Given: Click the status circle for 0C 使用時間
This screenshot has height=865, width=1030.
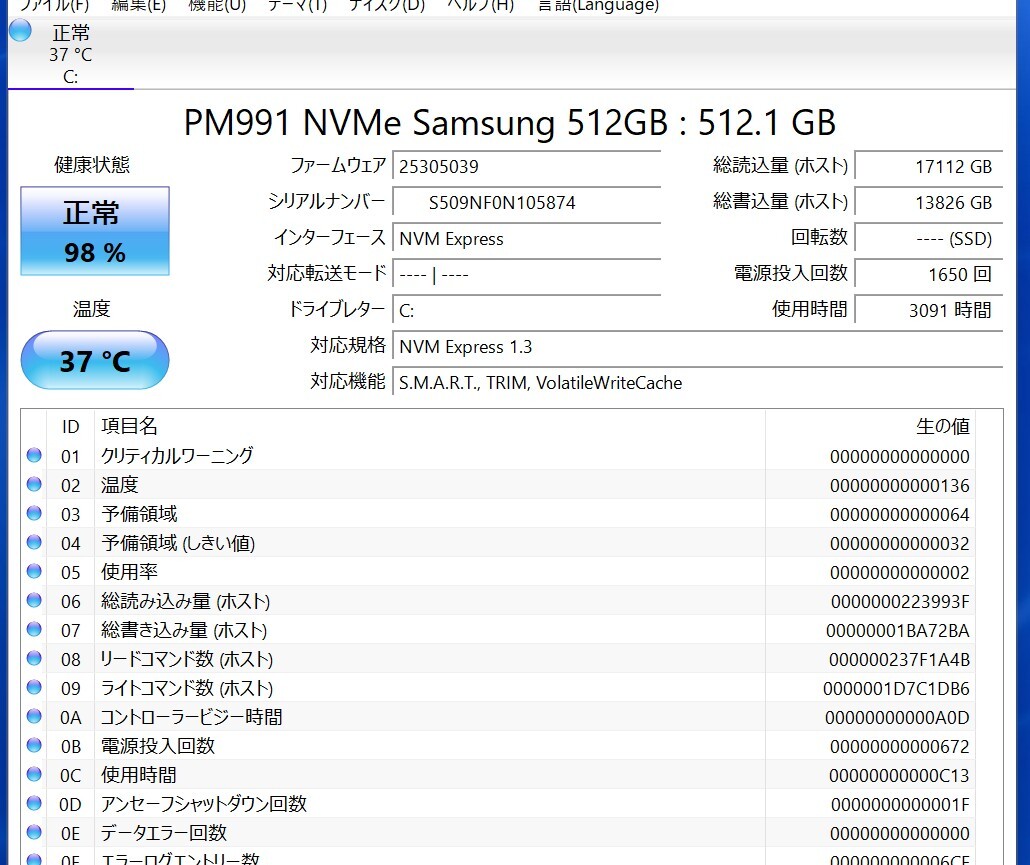Looking at the screenshot, I should pyautogui.click(x=34, y=774).
